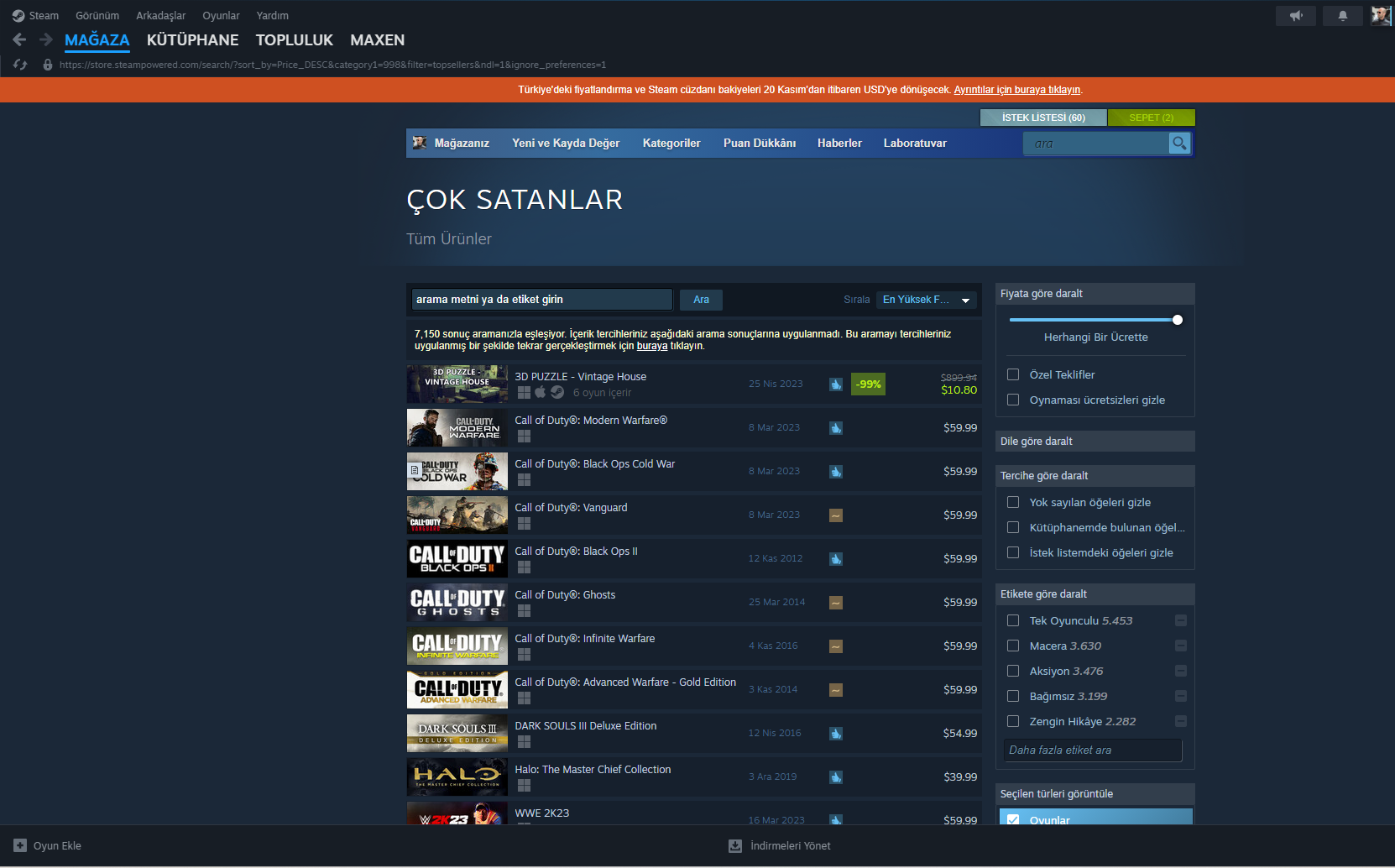Go back using the back arrow

(x=19, y=39)
